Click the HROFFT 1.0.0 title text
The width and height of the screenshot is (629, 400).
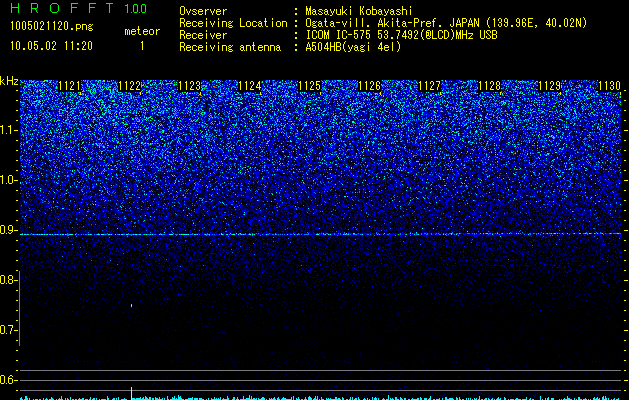coord(78,8)
